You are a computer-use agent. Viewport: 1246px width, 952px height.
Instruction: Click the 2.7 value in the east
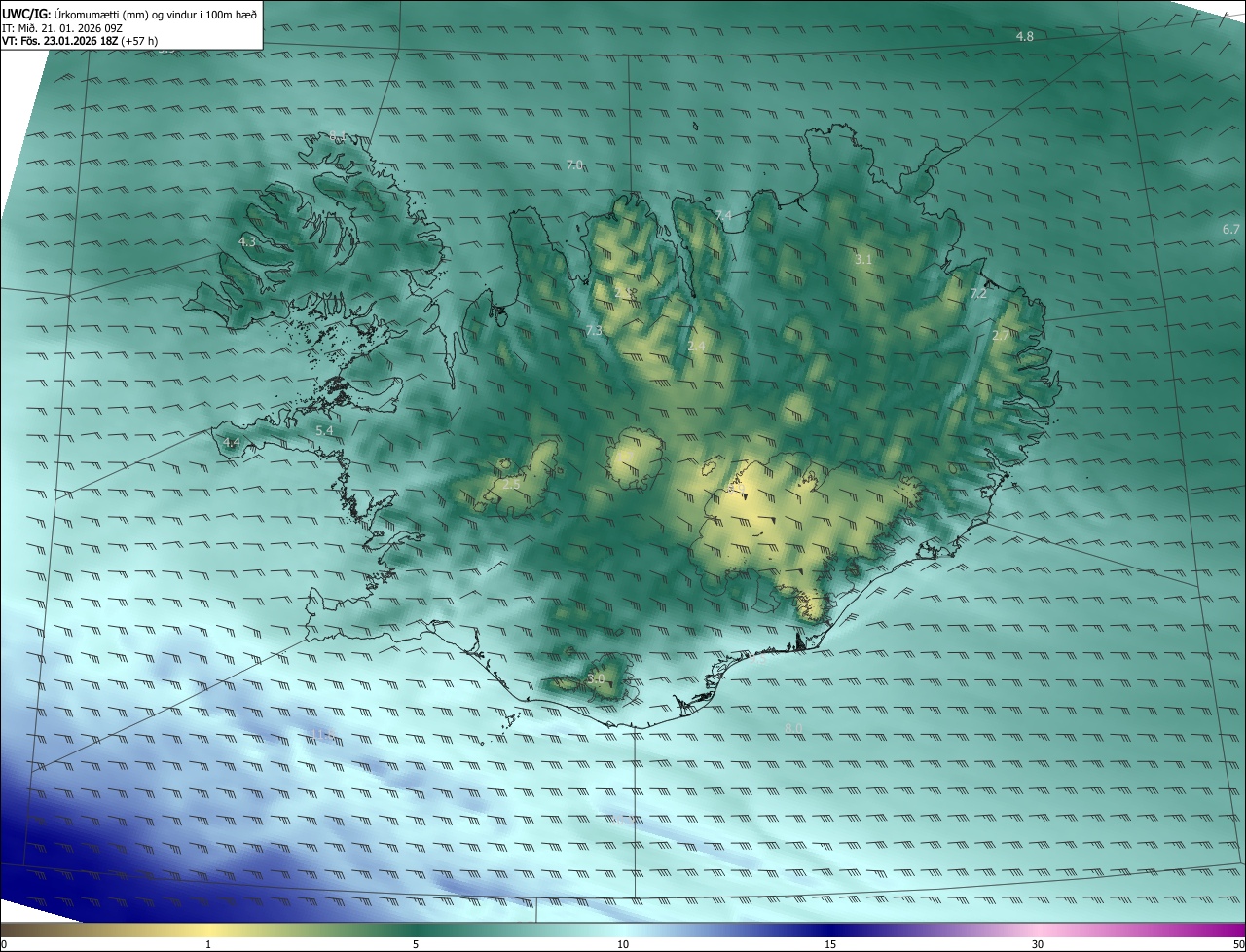[1001, 335]
